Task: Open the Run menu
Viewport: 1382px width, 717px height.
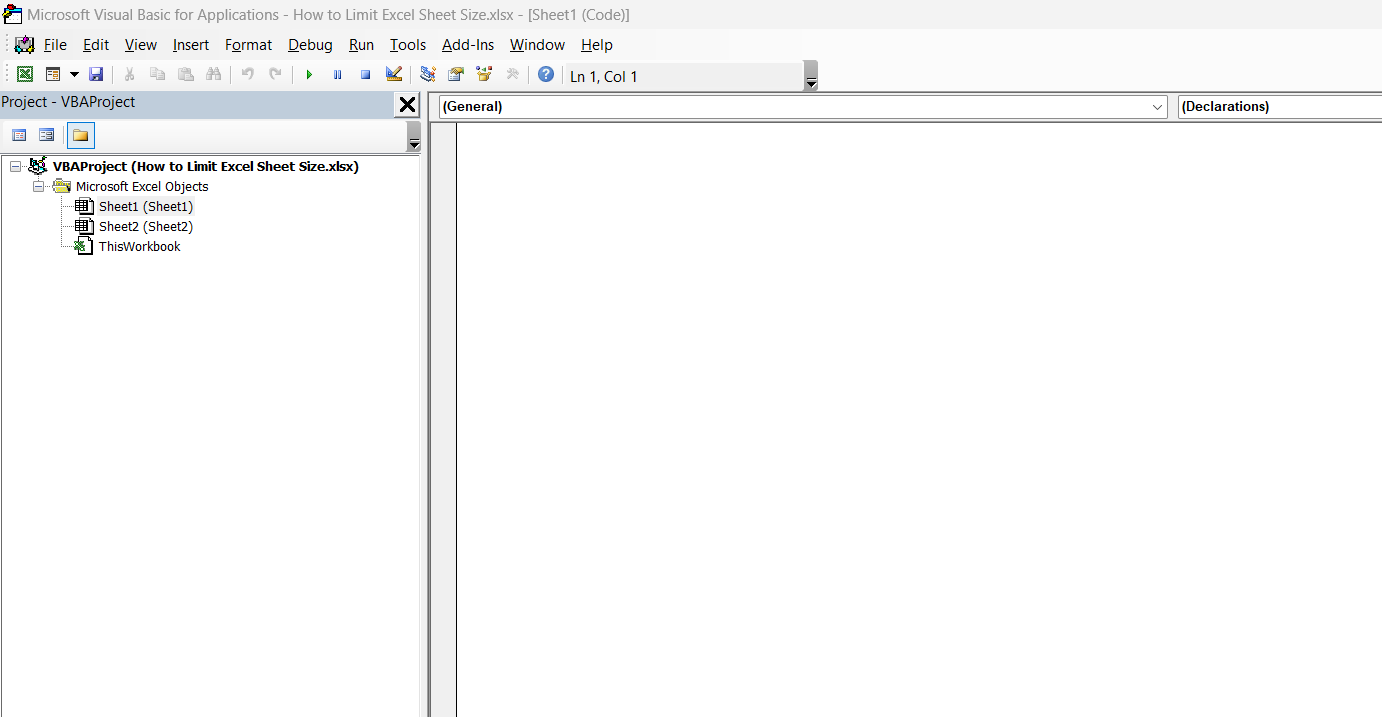Action: [x=361, y=45]
